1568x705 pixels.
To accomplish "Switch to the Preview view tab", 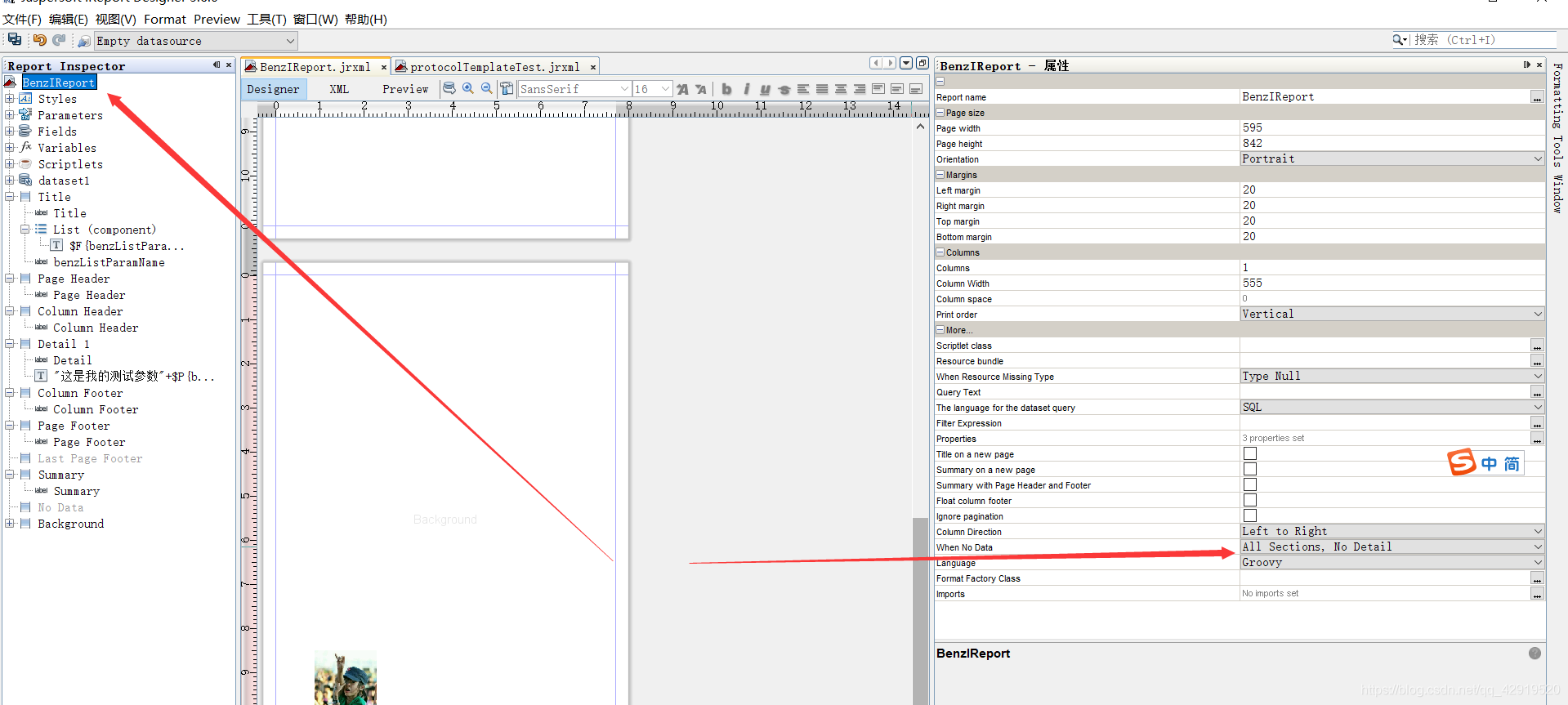I will (x=405, y=89).
